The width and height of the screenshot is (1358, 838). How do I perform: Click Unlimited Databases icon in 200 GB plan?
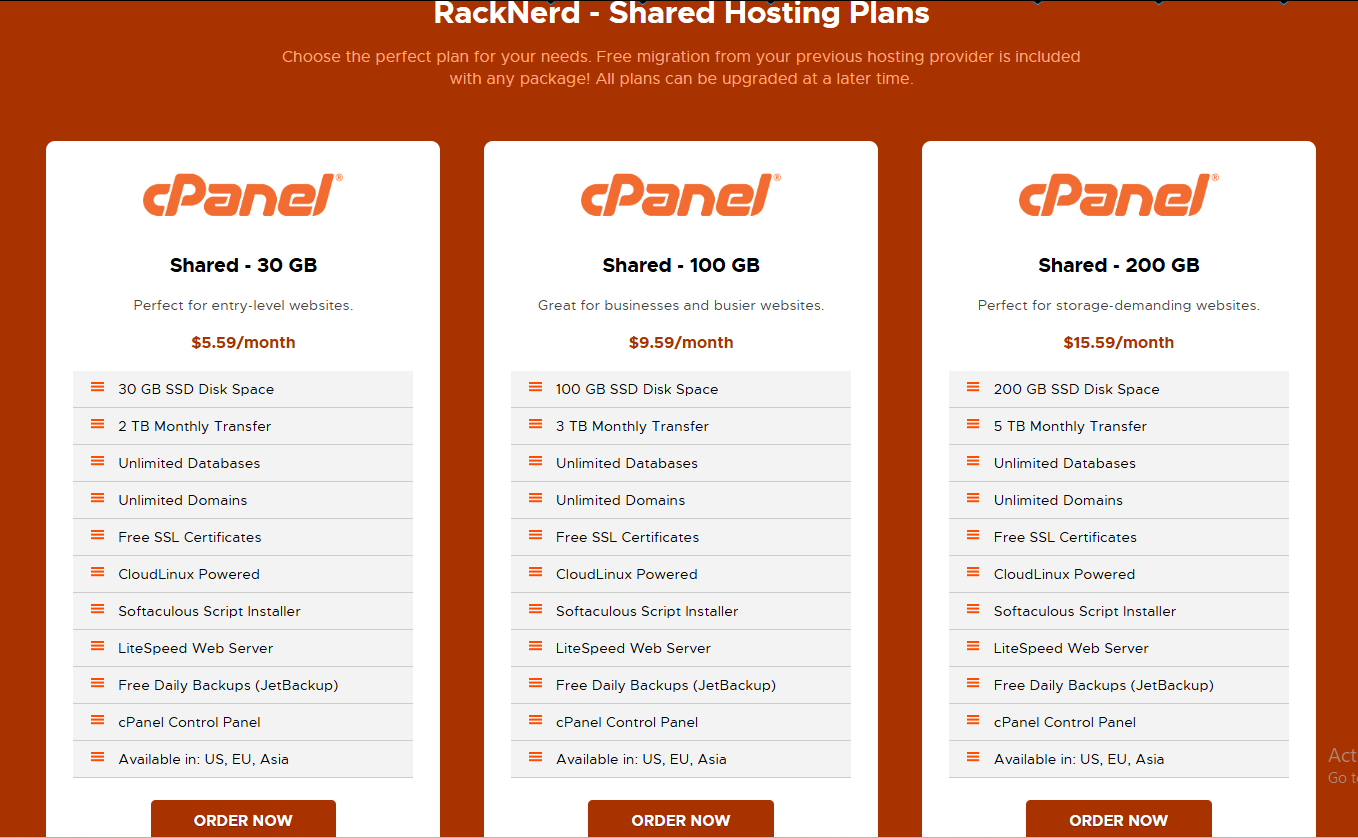(x=974, y=462)
